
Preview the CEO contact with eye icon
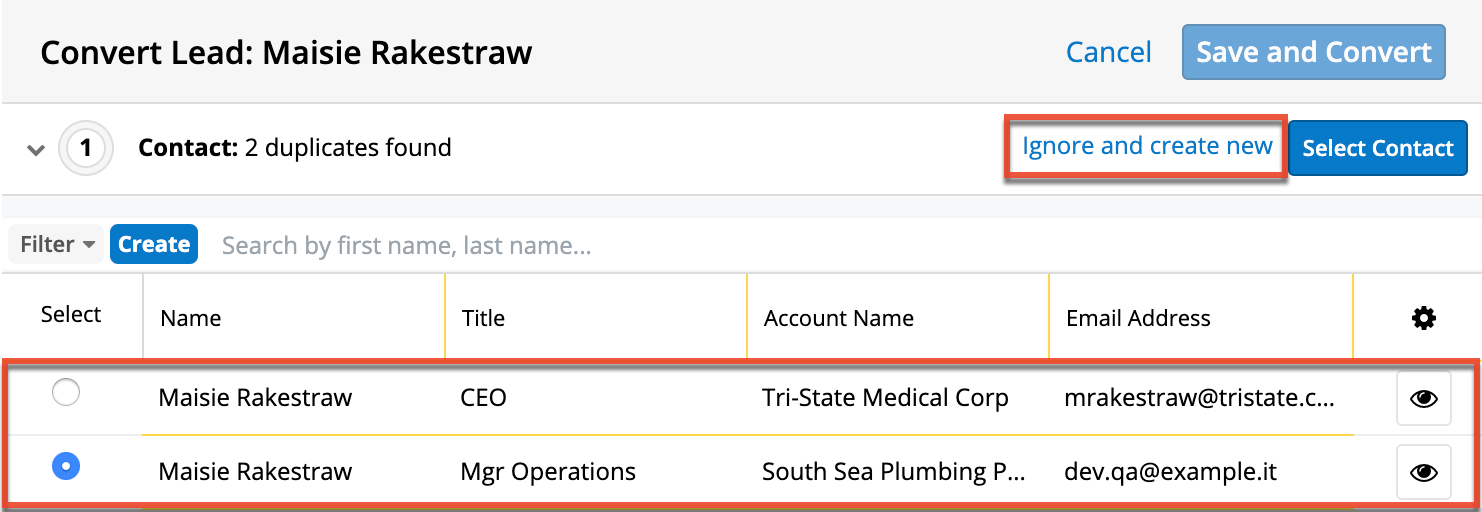(x=1423, y=398)
